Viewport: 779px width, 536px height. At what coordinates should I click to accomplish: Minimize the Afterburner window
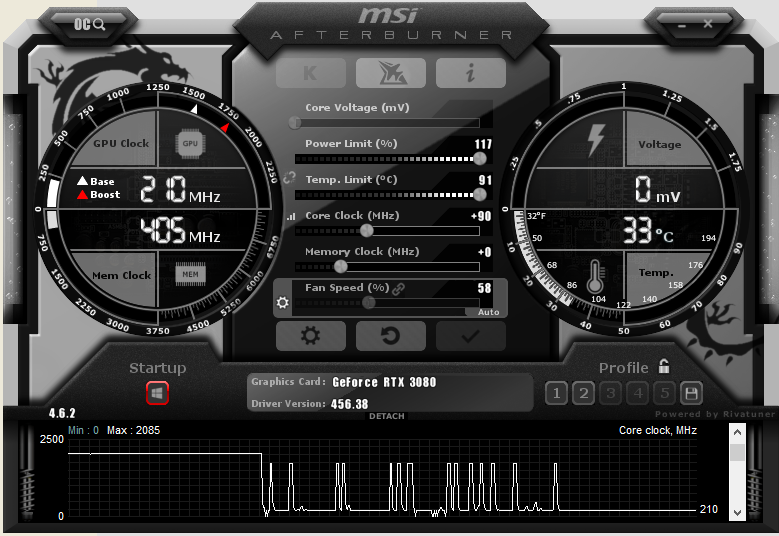[x=682, y=25]
